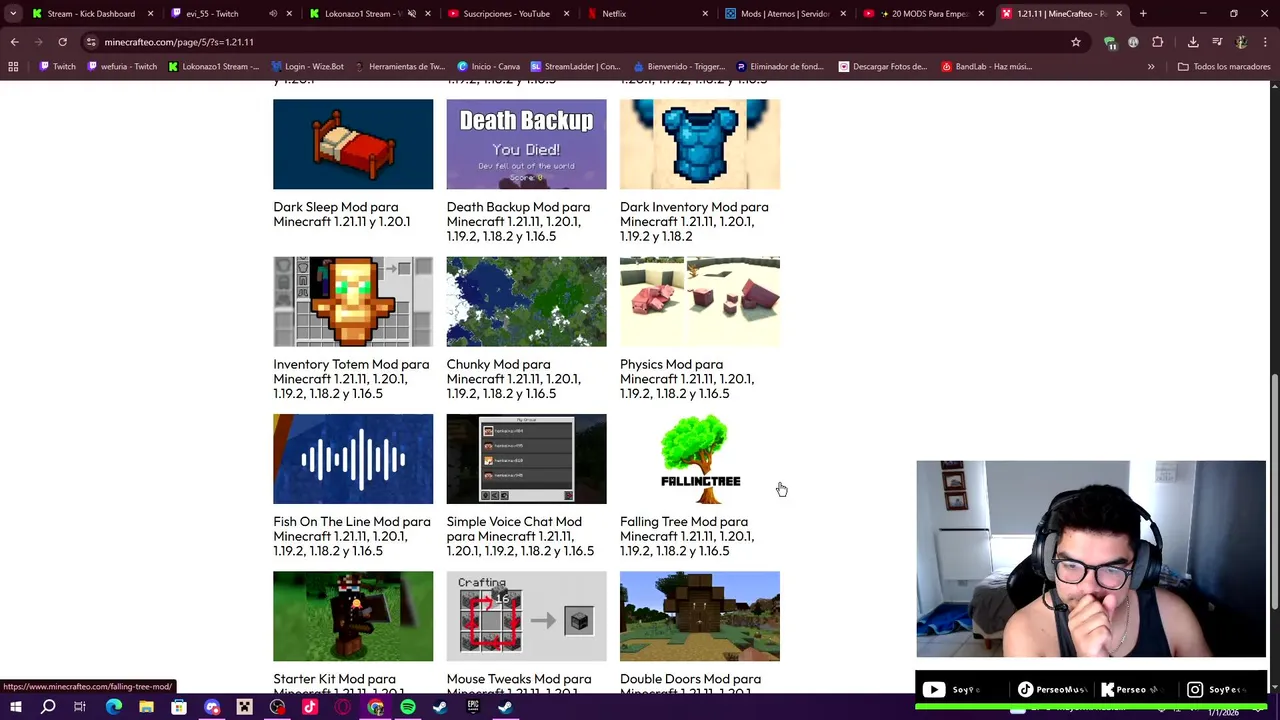The image size is (1280, 720).
Task: Launch Microsoft Edge from the taskbar
Action: pyautogui.click(x=113, y=707)
